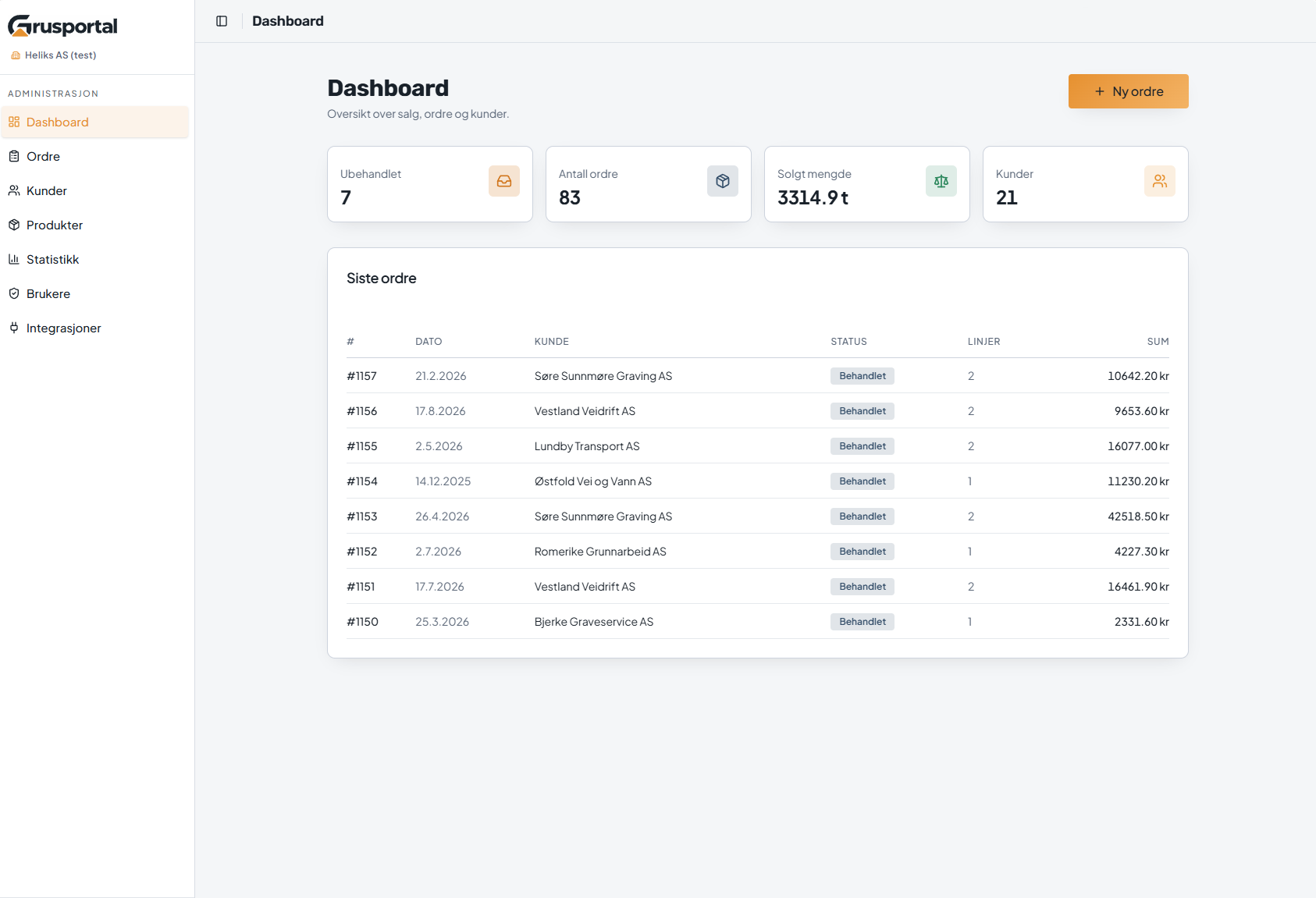Select Heliks AS (test) company label
Image resolution: width=1316 pixels, height=898 pixels.
point(60,55)
